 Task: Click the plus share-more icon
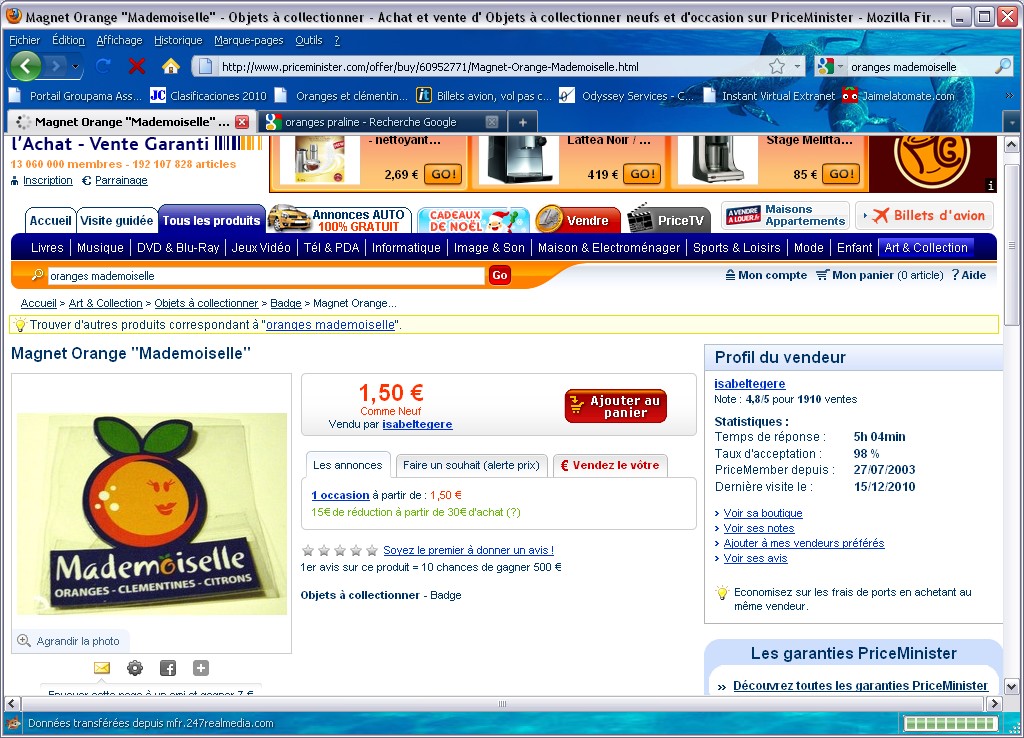(x=200, y=668)
